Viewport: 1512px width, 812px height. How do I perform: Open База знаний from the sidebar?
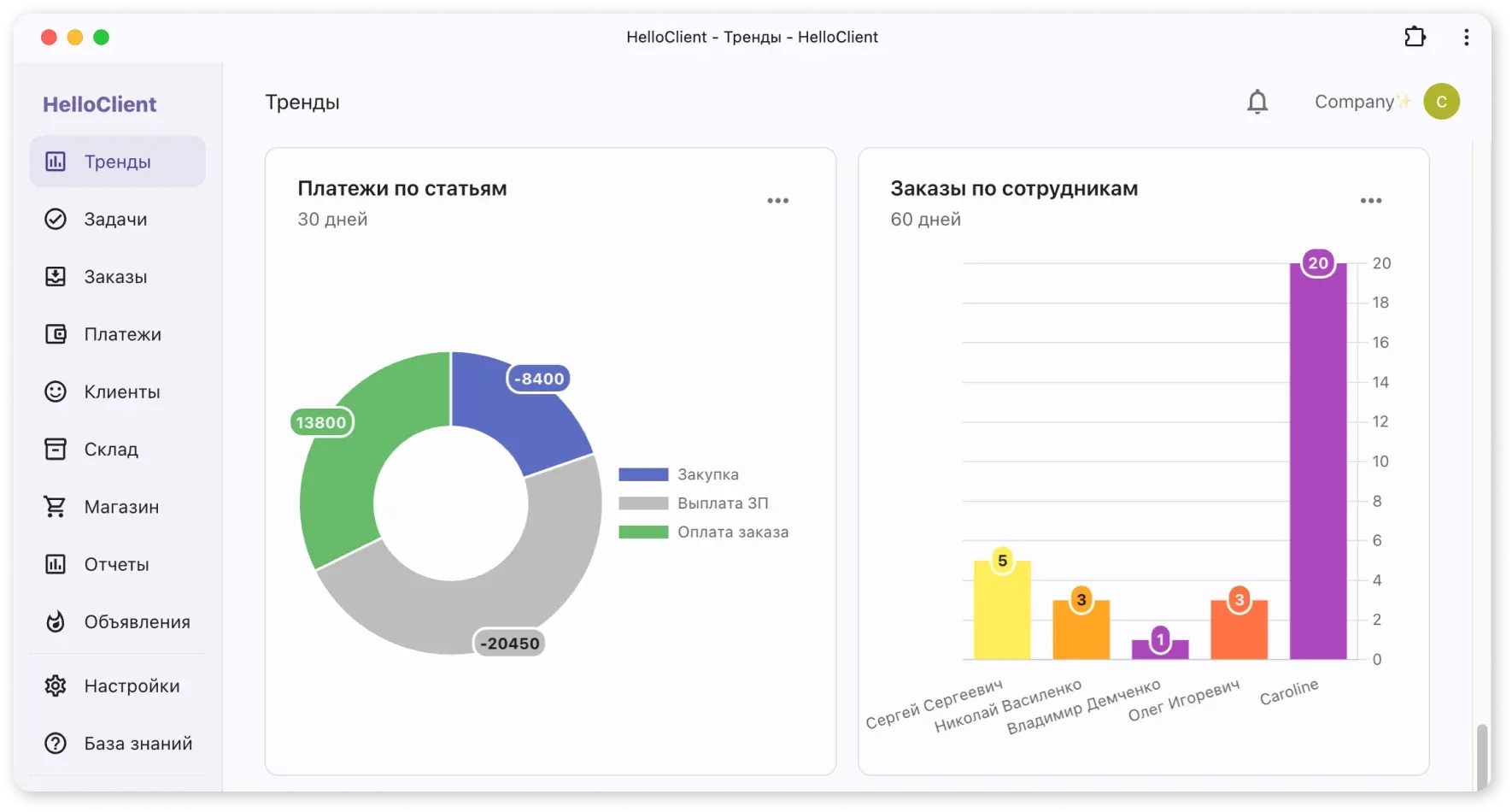[55, 743]
